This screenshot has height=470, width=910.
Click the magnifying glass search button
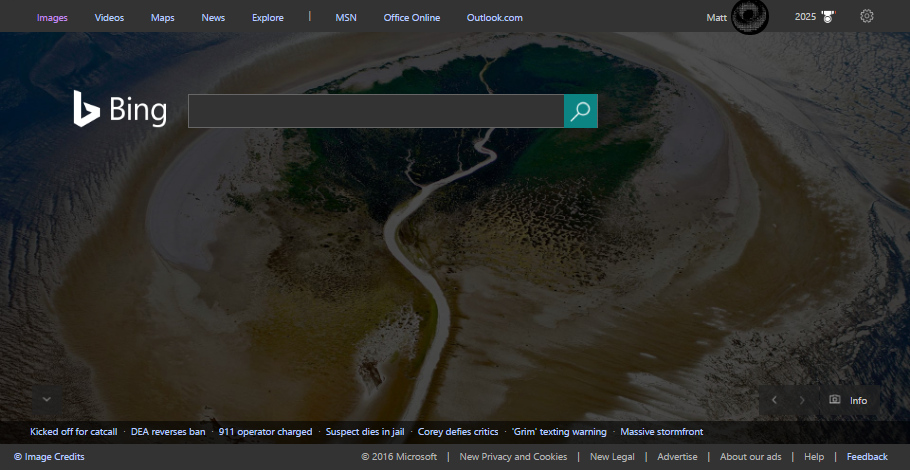coord(580,111)
